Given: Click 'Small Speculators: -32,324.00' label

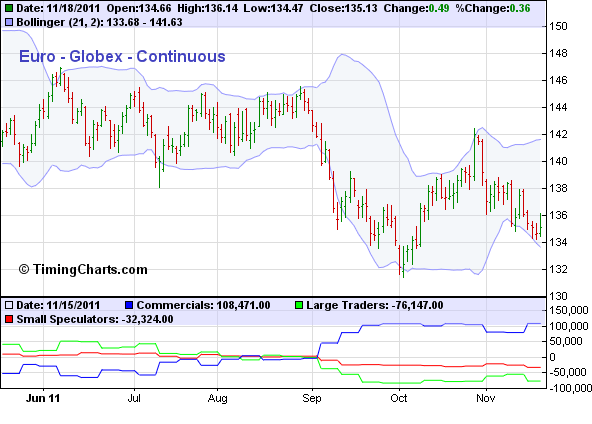Looking at the screenshot, I should coord(95,320).
